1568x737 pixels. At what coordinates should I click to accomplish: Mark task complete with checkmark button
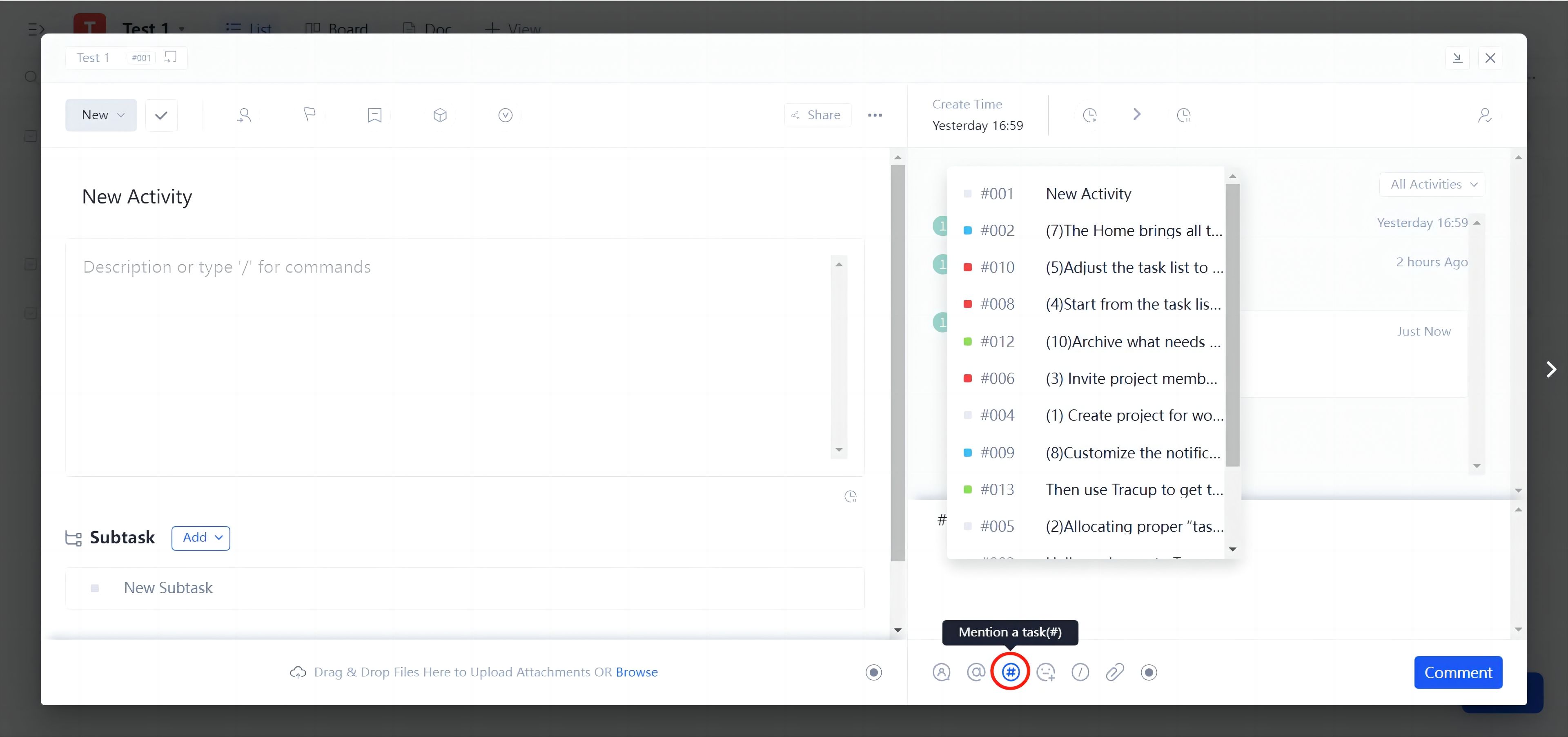161,115
